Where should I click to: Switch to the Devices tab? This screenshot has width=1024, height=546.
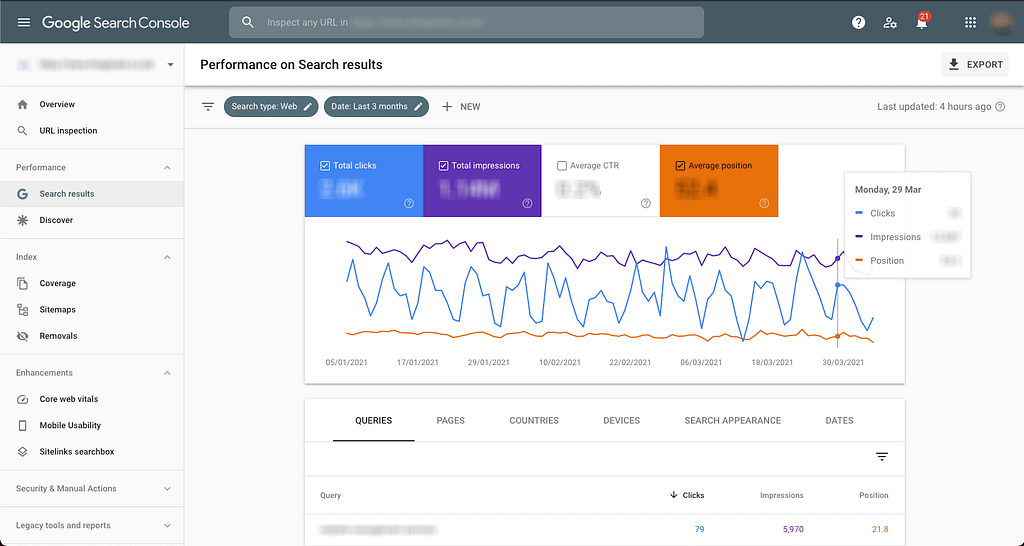click(x=622, y=421)
